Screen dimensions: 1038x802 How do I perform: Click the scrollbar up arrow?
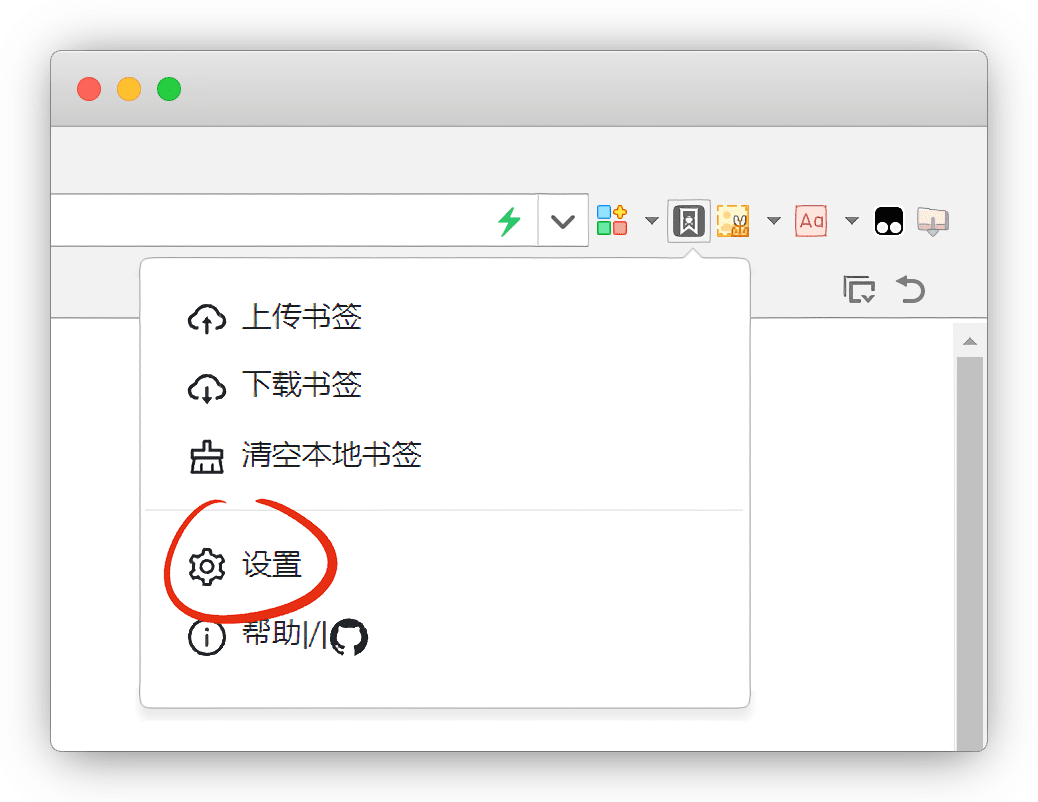pyautogui.click(x=969, y=342)
